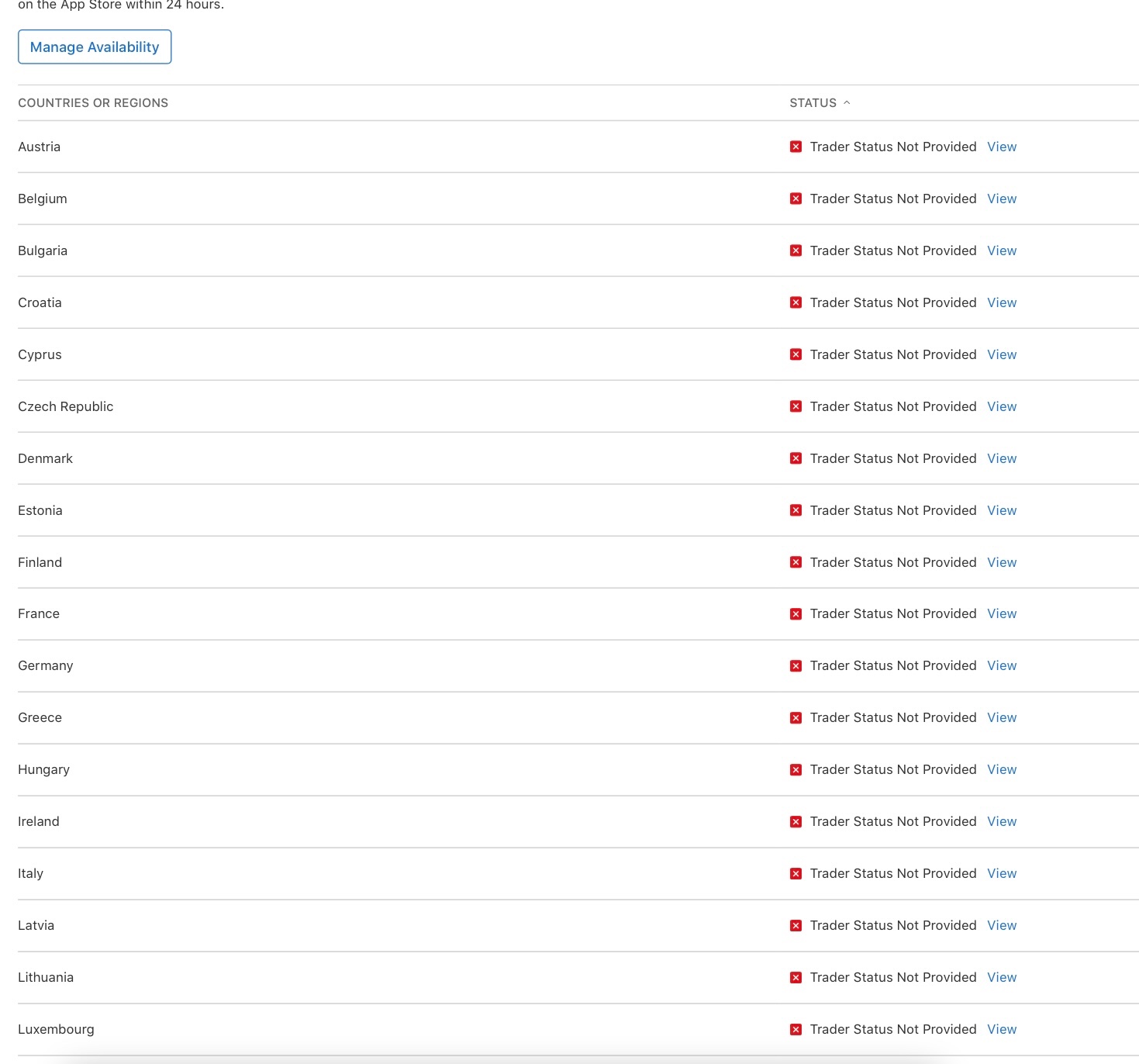Screen dimensions: 1139x1064
Task: Select the Latvia country name
Action: [x=36, y=925]
